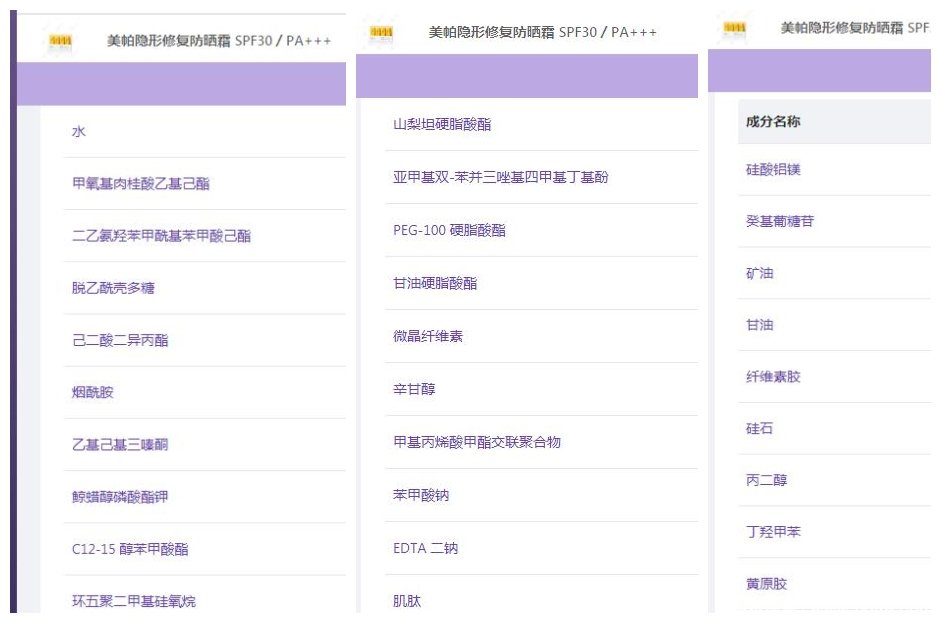Open 二乙氨羟苯甲酰基苯甲酸己酯 ingredient entry
Image resolution: width=941 pixels, height=623 pixels.
click(x=161, y=236)
